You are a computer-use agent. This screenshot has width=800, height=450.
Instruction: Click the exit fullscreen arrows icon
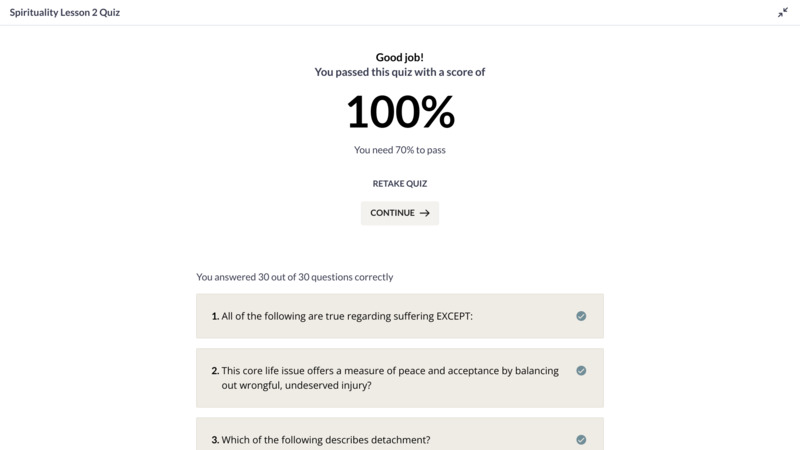click(x=783, y=13)
